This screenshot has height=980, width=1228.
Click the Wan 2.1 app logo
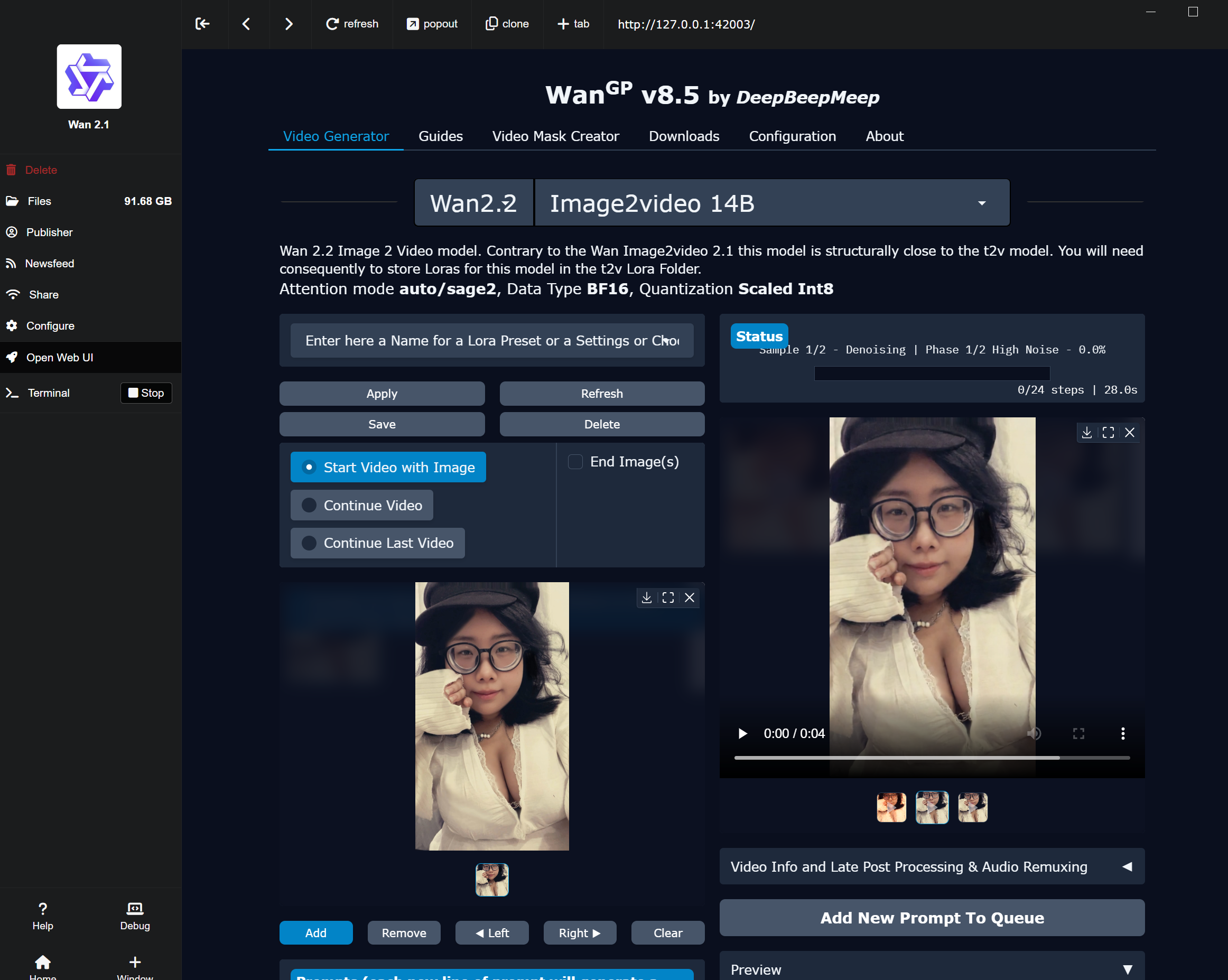[89, 76]
